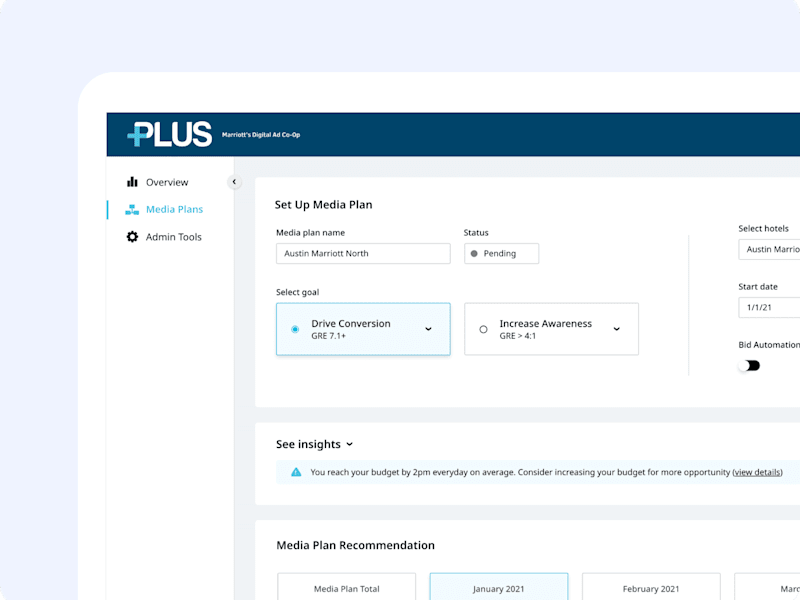The width and height of the screenshot is (800, 600).
Task: Click the Media plan name field
Action: (x=363, y=254)
